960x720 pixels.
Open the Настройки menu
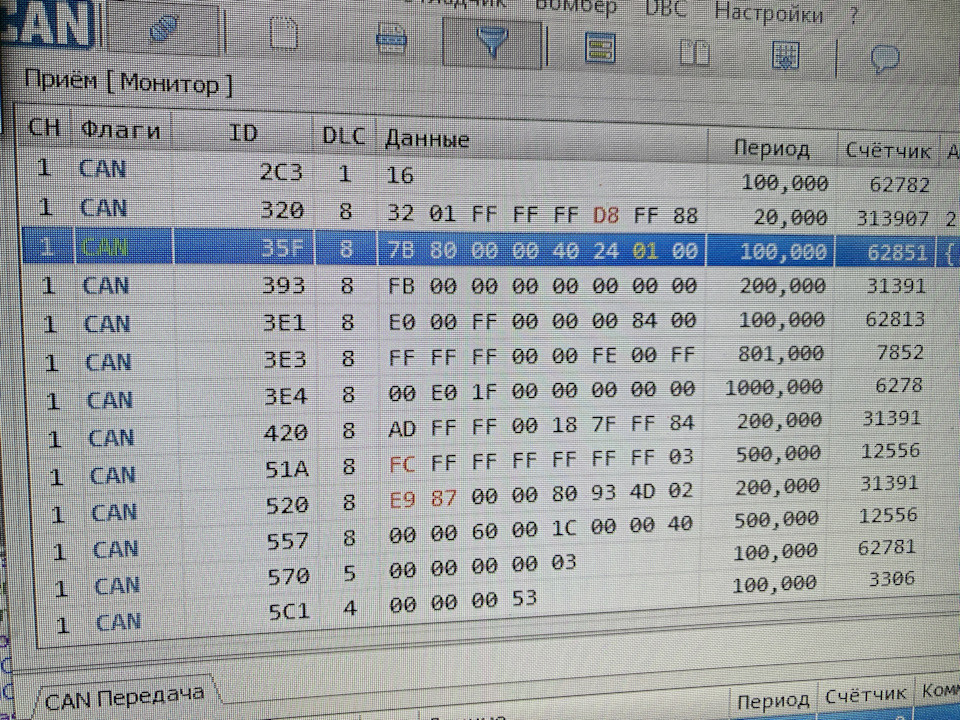(x=769, y=12)
